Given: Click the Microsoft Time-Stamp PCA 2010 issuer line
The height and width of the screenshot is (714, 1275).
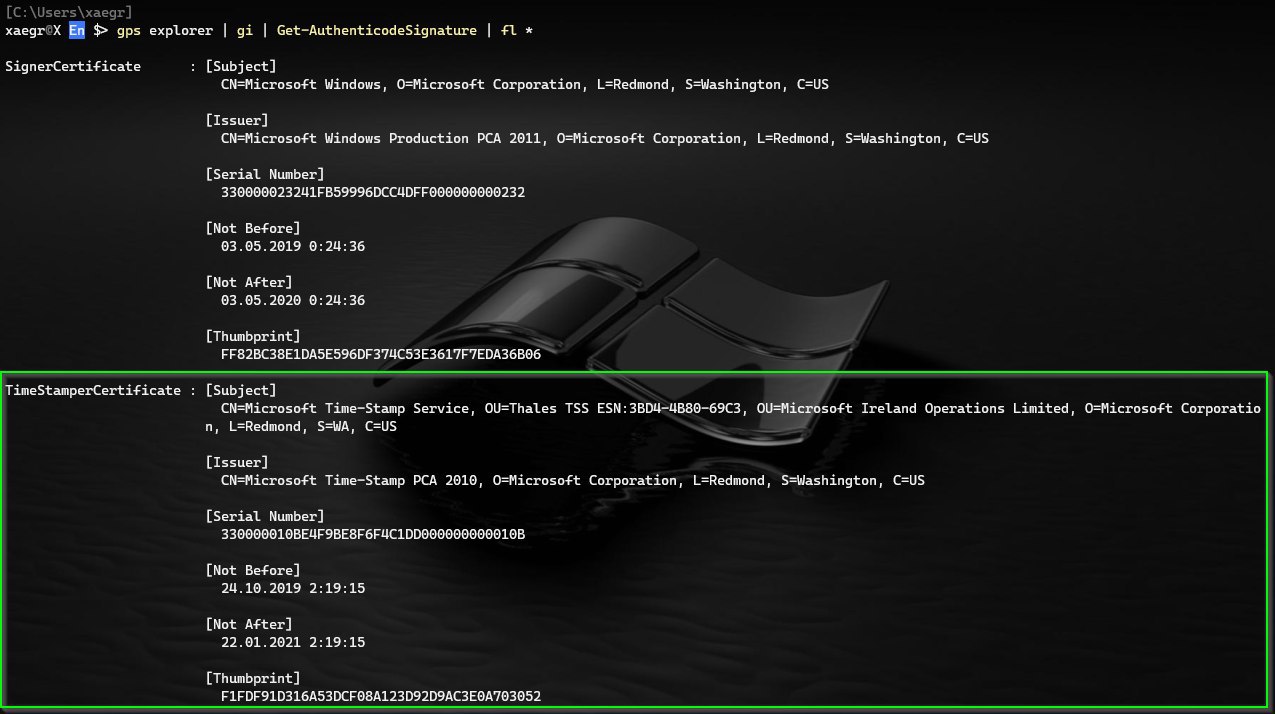Looking at the screenshot, I should tap(573, 480).
